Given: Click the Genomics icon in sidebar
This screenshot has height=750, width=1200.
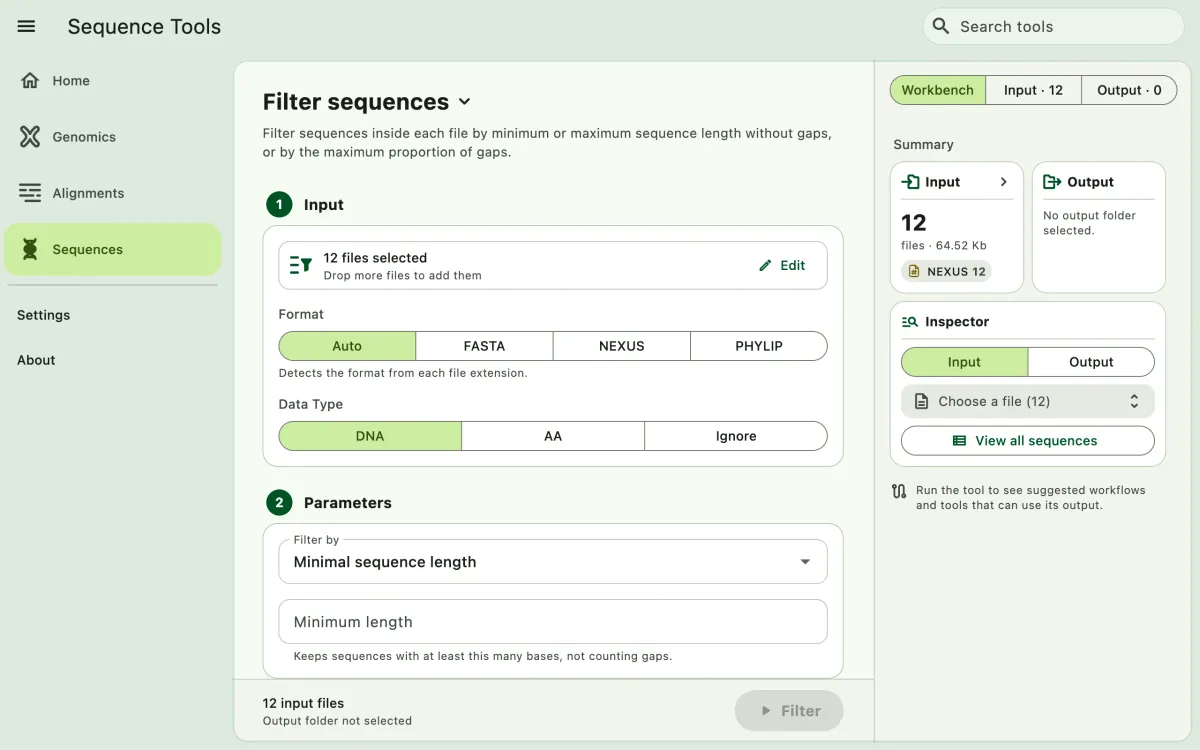Looking at the screenshot, I should 30,137.
